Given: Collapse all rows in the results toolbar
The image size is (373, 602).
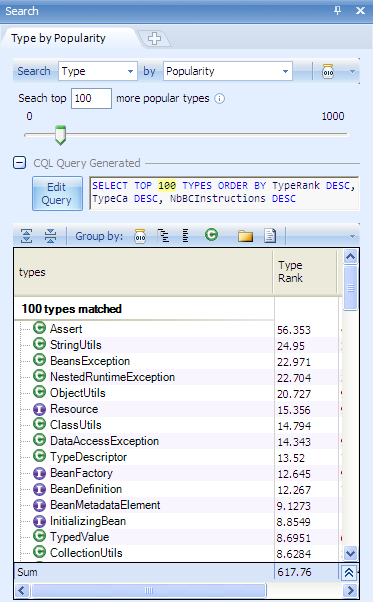Looking at the screenshot, I should click(x=50, y=236).
